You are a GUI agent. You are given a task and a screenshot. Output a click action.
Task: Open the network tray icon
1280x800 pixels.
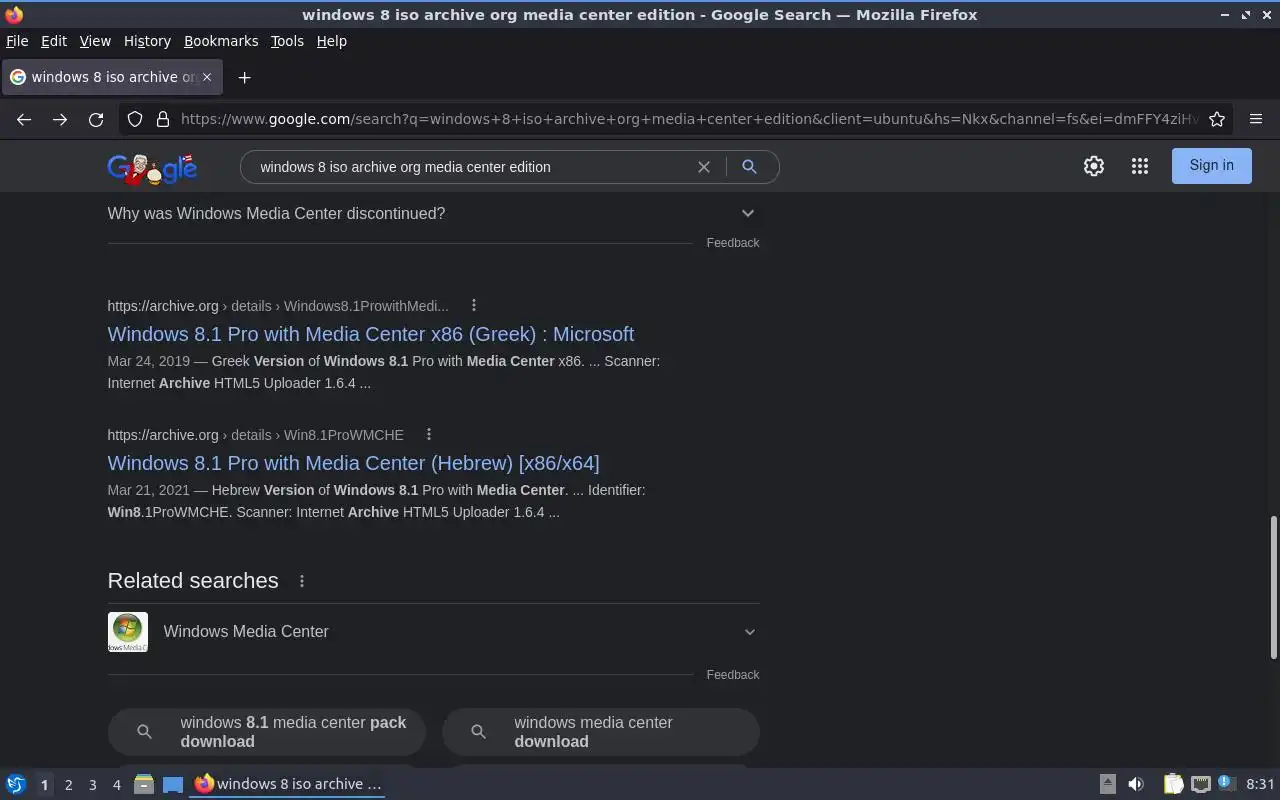(1201, 784)
